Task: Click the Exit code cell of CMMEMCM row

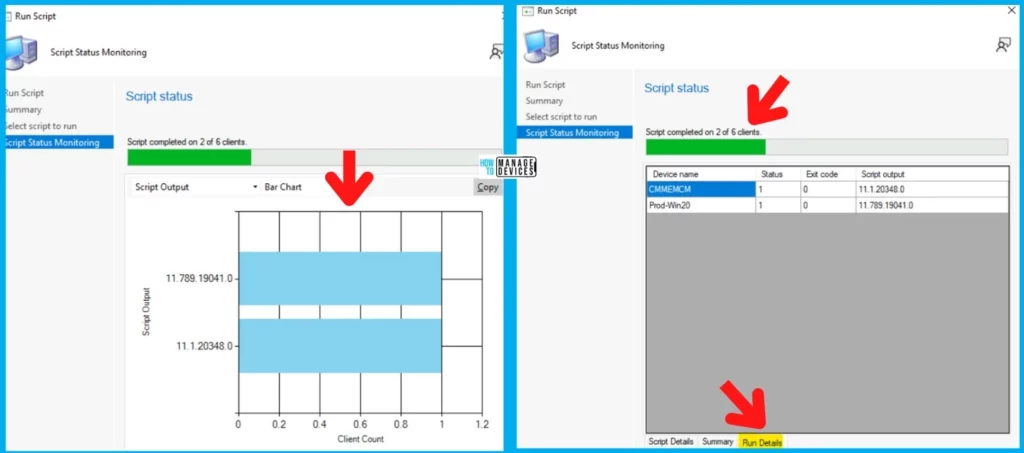Action: pyautogui.click(x=828, y=189)
